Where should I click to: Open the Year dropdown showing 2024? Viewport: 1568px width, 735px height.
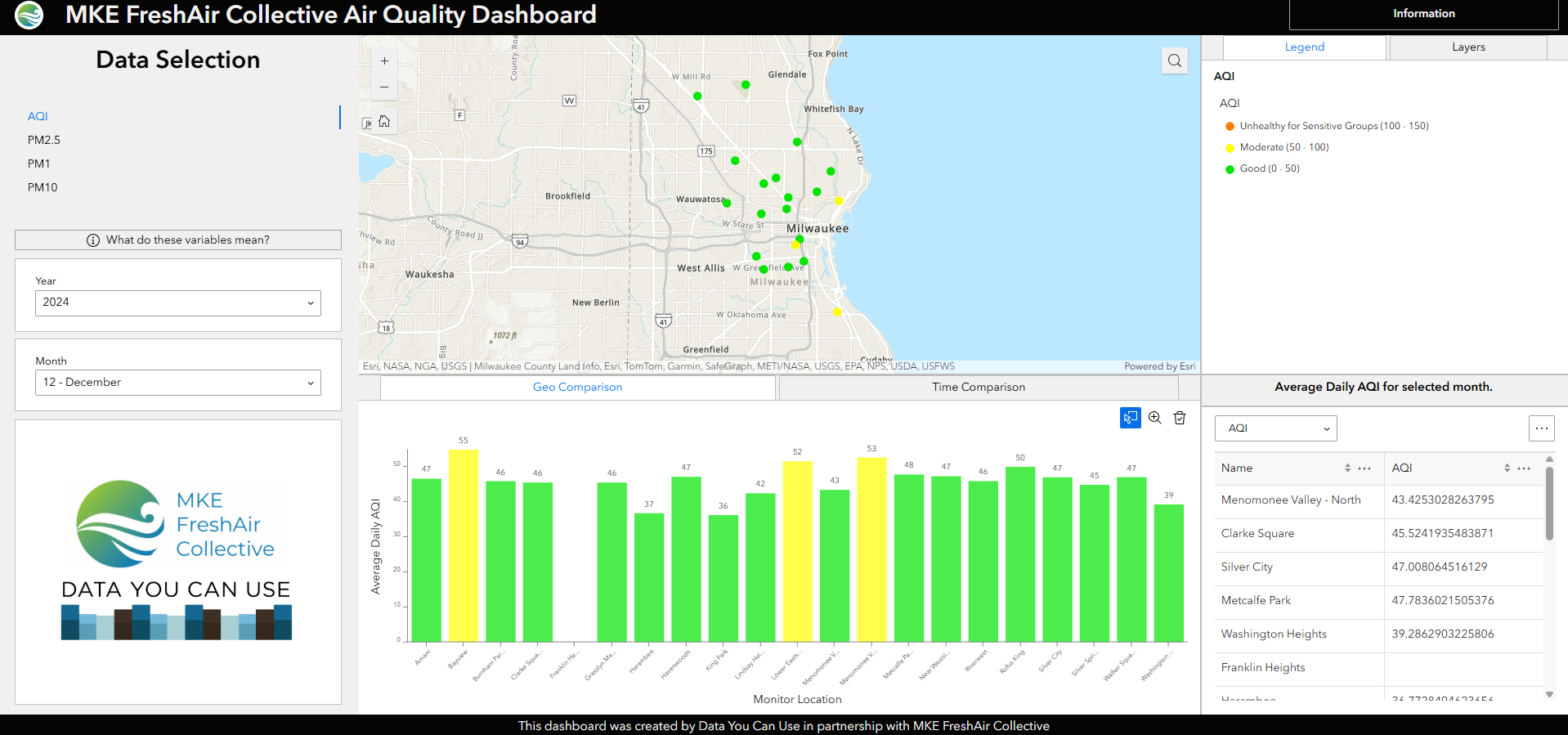point(177,303)
